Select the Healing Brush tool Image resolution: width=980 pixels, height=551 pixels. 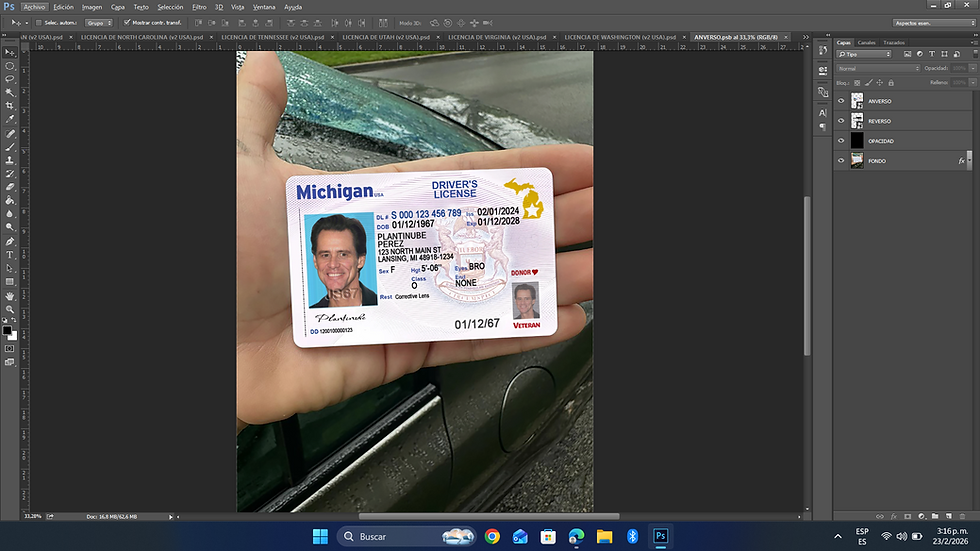[x=9, y=134]
